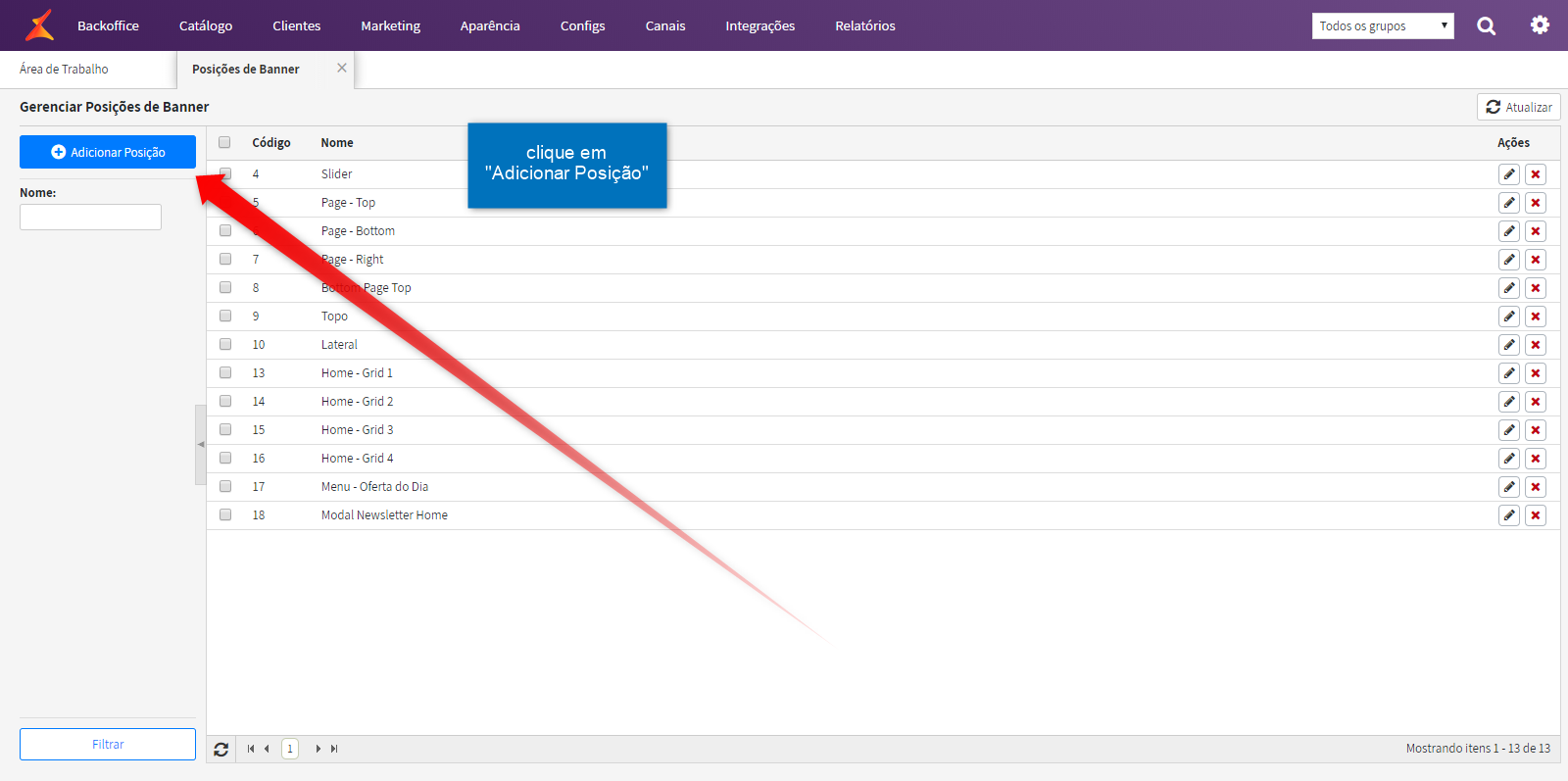Edit the Page - Bottom position
This screenshot has width=1568, height=781.
[x=1509, y=231]
